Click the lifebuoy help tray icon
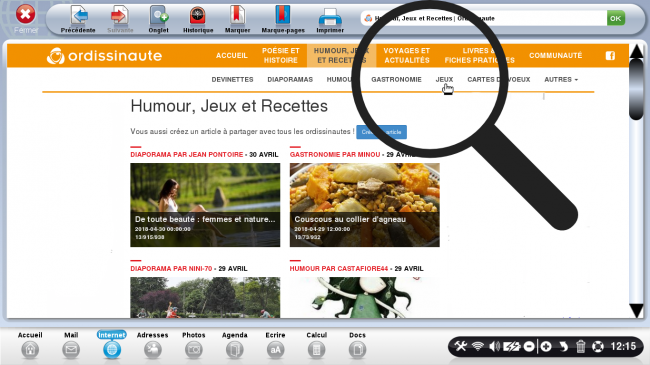 tap(598, 346)
